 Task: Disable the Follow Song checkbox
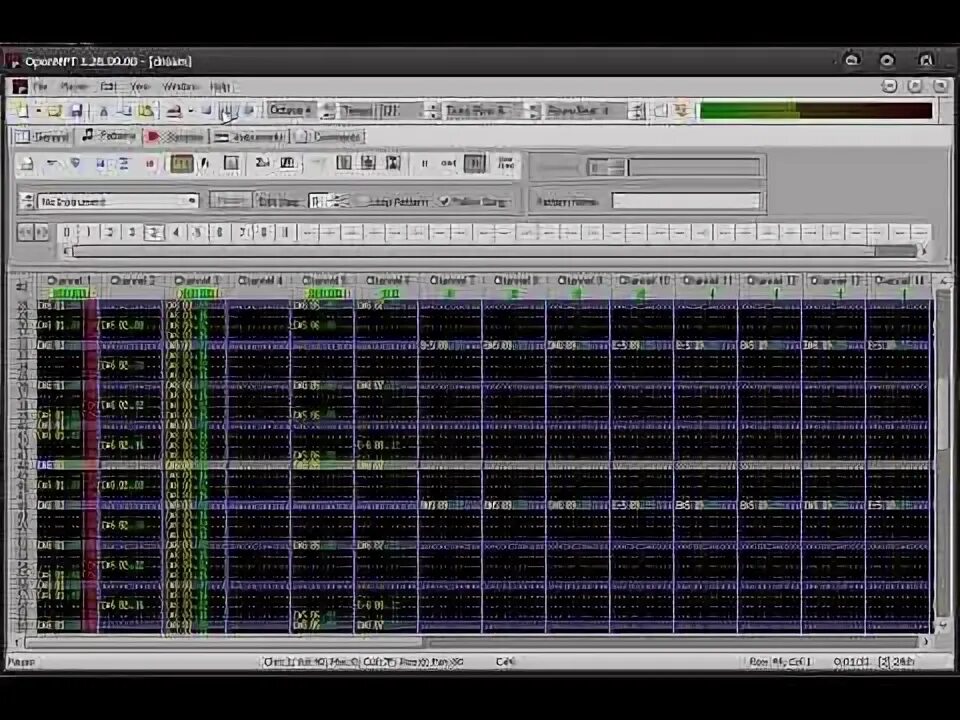[x=444, y=201]
